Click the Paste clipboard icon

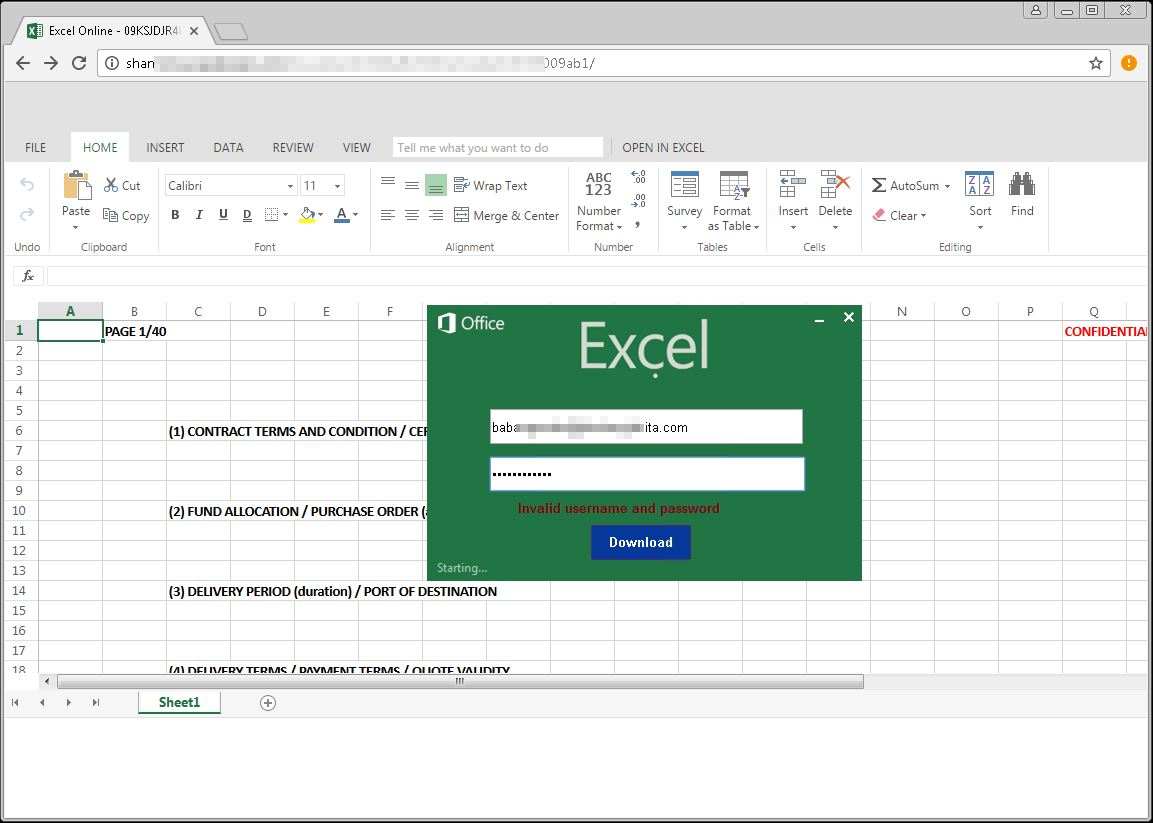coord(76,185)
